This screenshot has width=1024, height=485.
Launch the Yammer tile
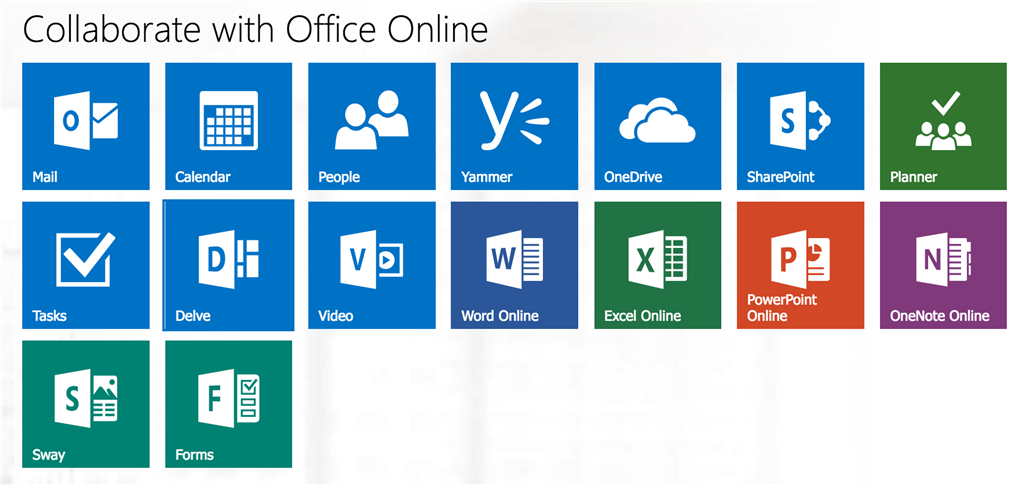point(515,126)
